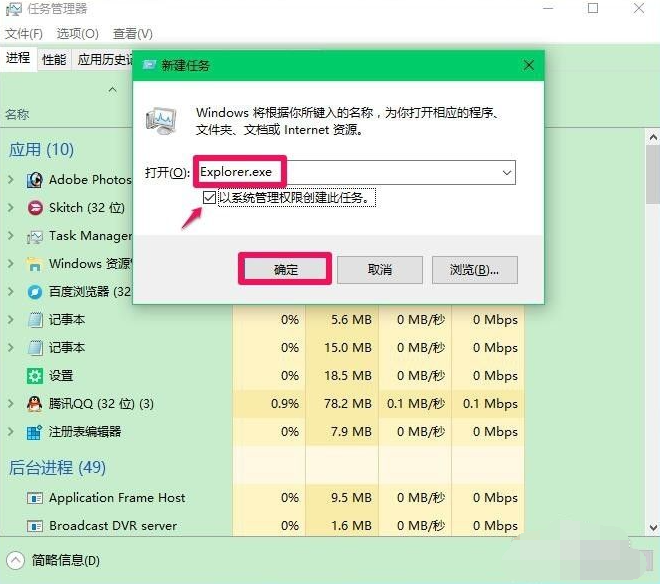Click 简略信息(D) link

click(66, 560)
